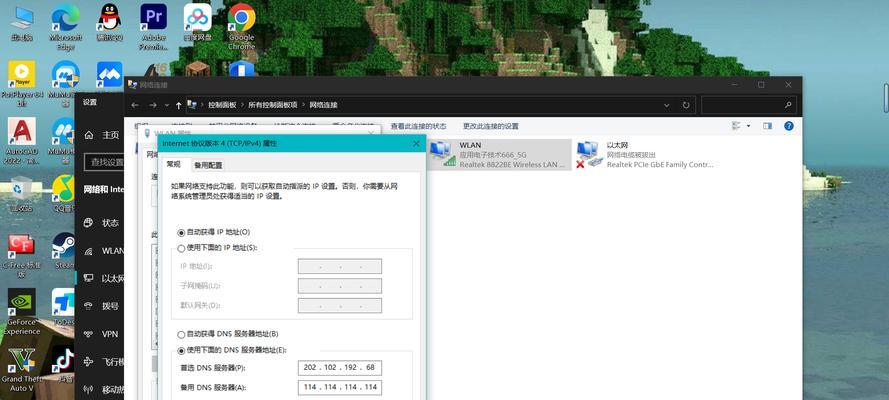Viewport: 889px width, 400px height.
Task: Open the Adobe Premiere Pro desktop shortcut
Action: tap(153, 25)
